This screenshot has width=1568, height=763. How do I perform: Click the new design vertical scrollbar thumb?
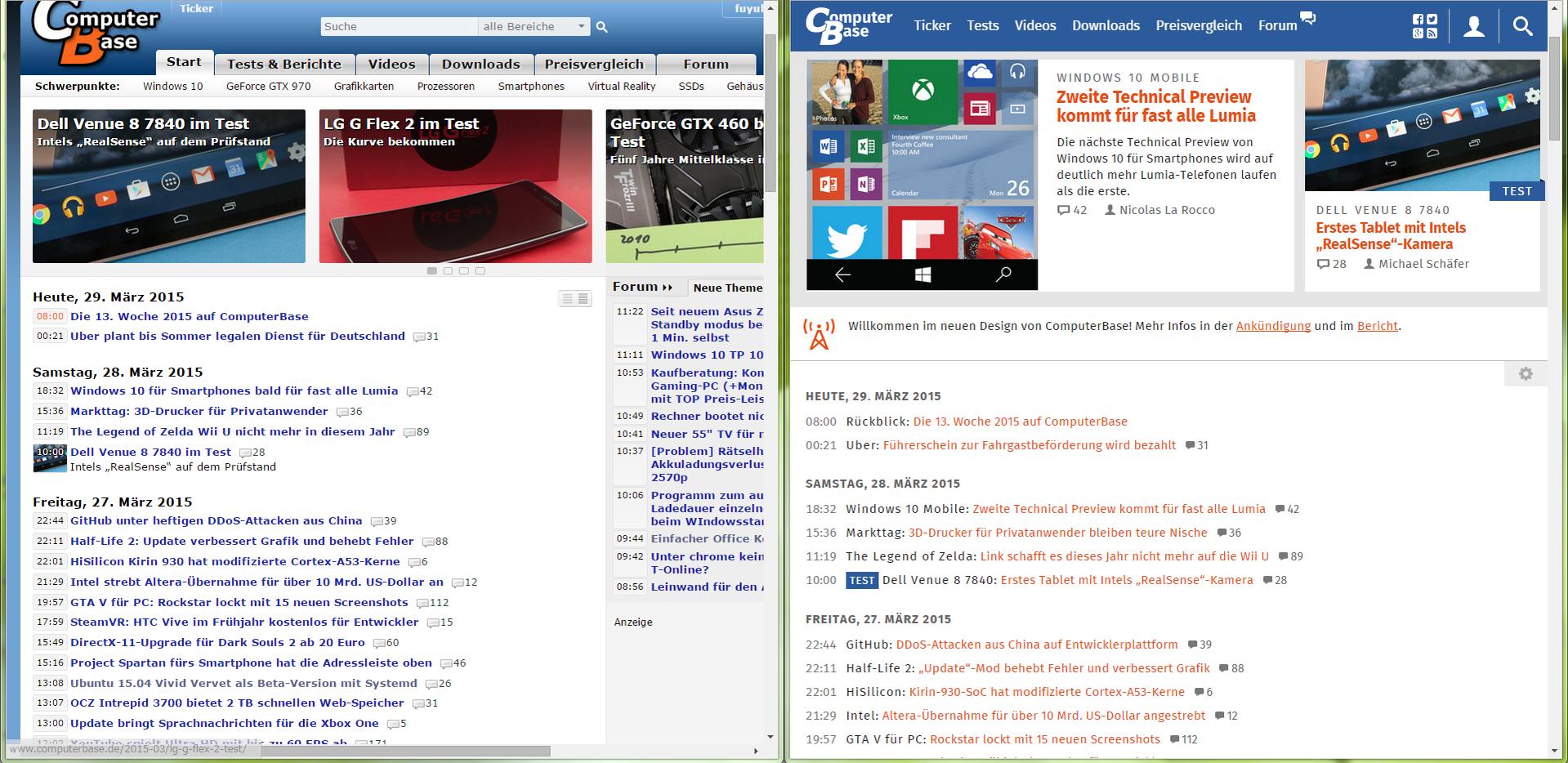tap(1556, 87)
